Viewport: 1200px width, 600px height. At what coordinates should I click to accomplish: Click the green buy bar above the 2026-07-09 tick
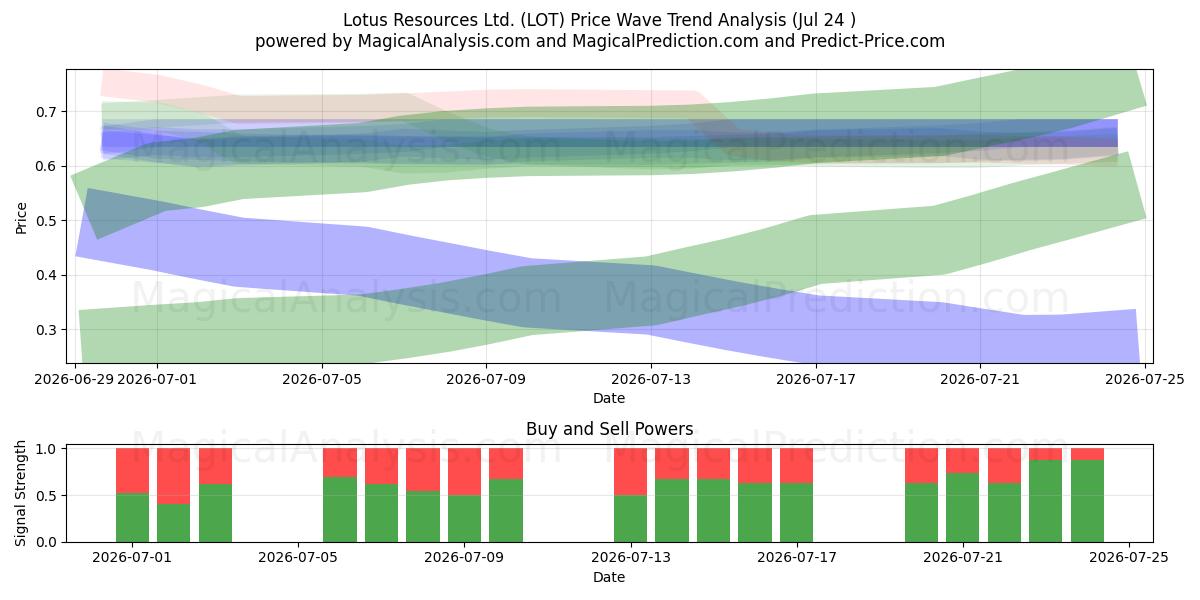point(465,519)
